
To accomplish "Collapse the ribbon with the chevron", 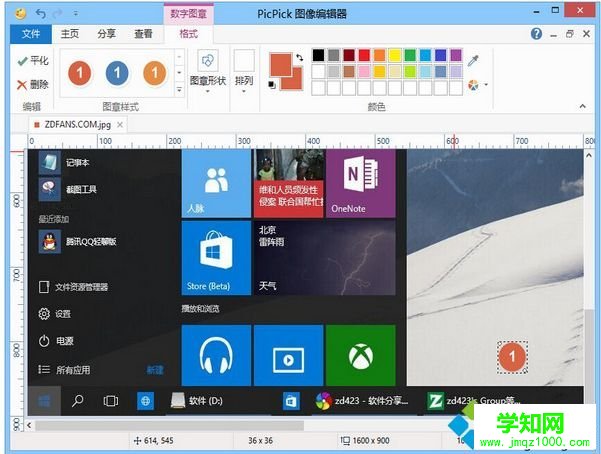I will tap(583, 106).
